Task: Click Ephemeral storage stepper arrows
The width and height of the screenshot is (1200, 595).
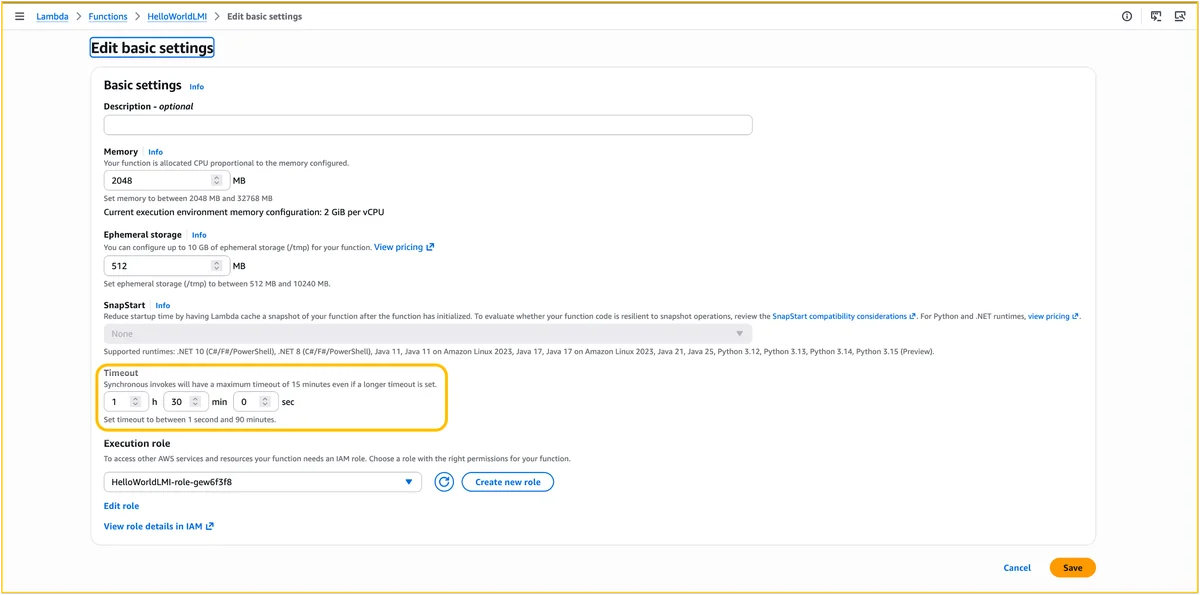Action: pos(217,266)
